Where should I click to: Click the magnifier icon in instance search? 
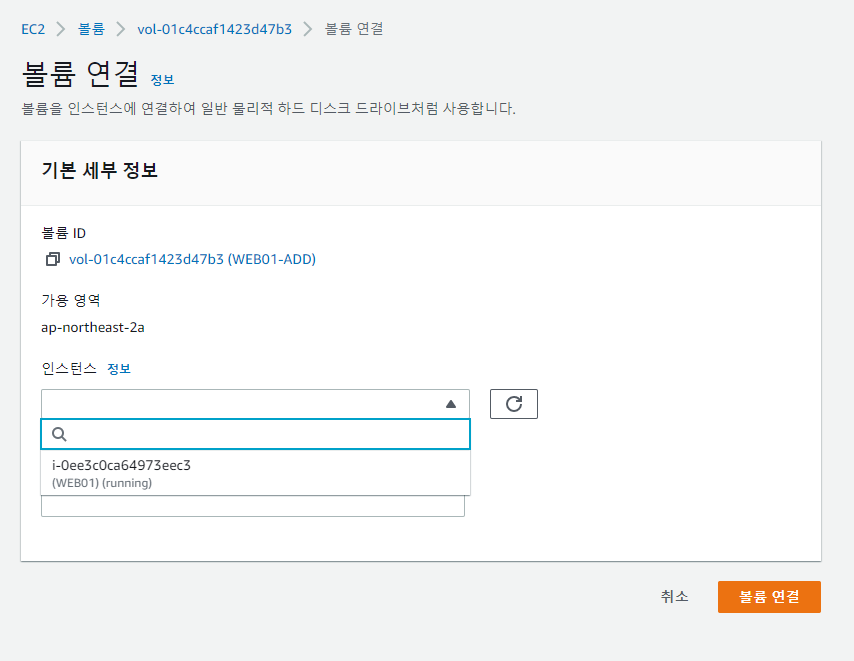59,434
